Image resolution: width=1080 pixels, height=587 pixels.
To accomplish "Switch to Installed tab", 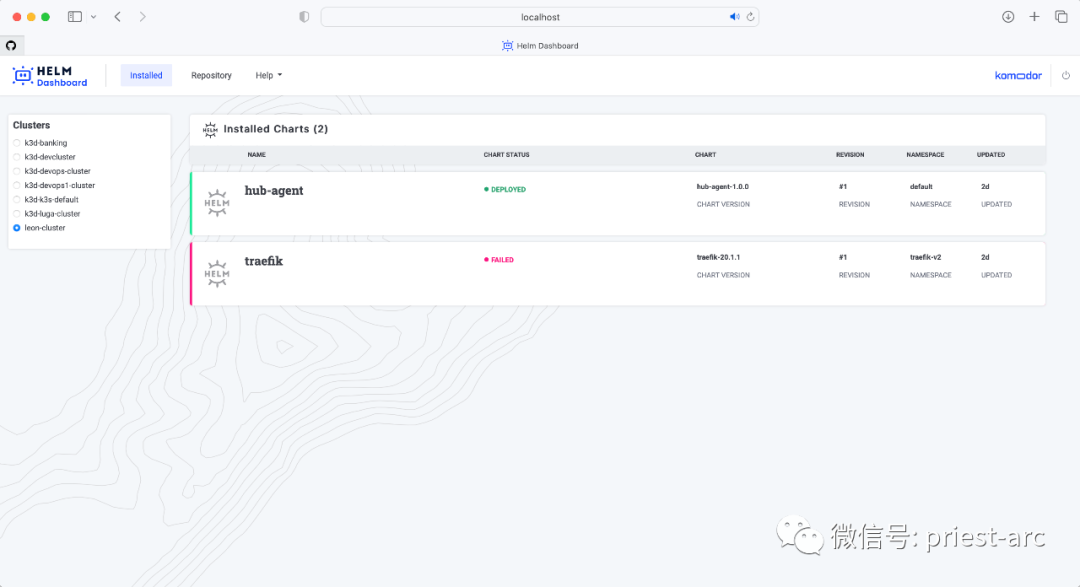I will point(146,75).
